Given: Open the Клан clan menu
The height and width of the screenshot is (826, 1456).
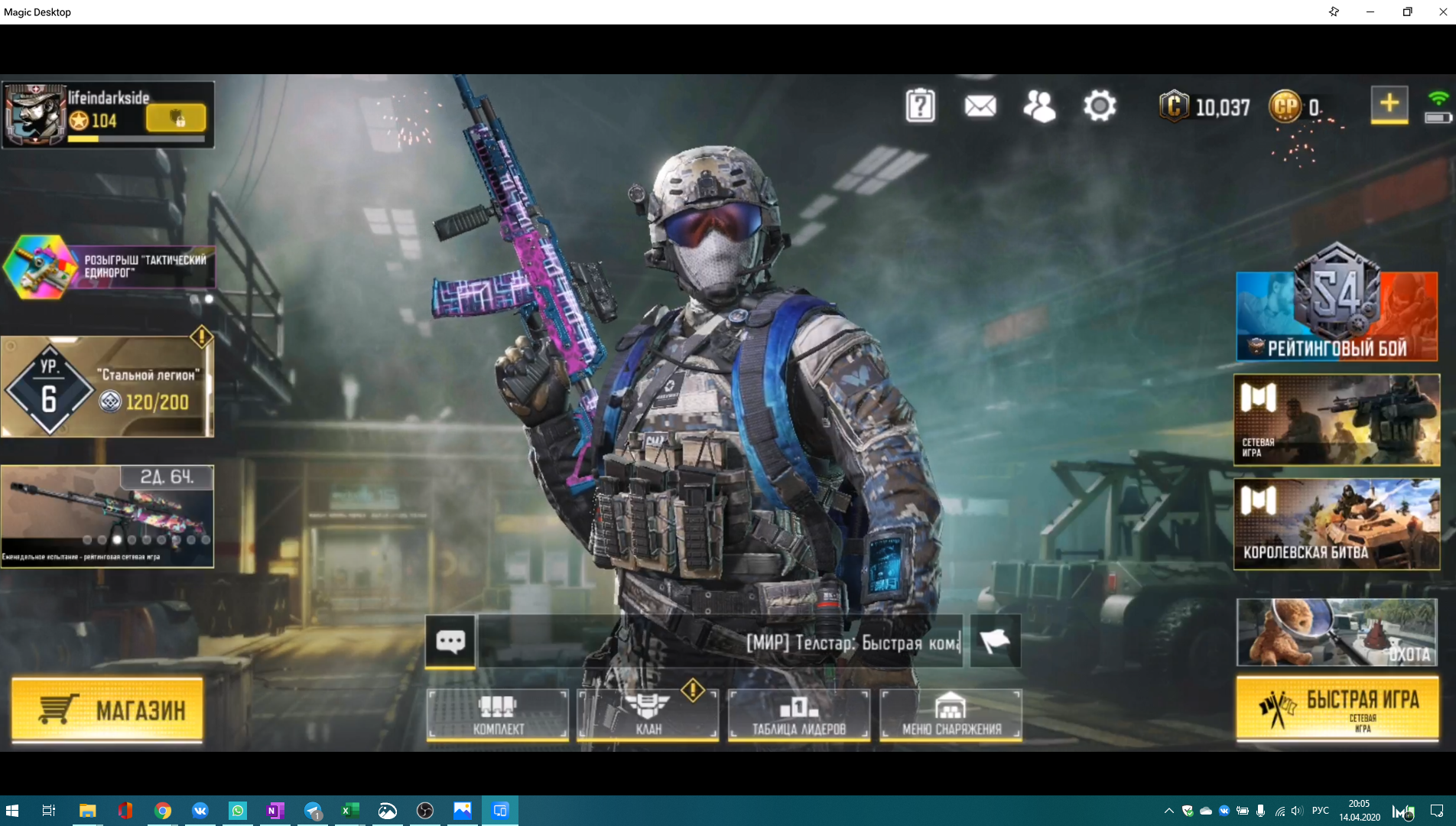Looking at the screenshot, I should click(648, 714).
